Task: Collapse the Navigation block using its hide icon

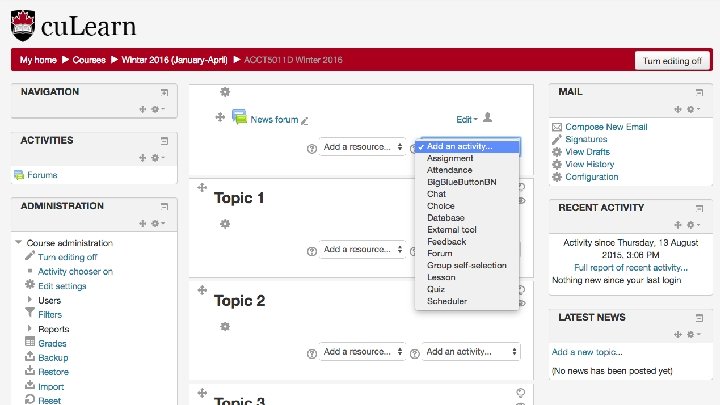Action: 164,92
